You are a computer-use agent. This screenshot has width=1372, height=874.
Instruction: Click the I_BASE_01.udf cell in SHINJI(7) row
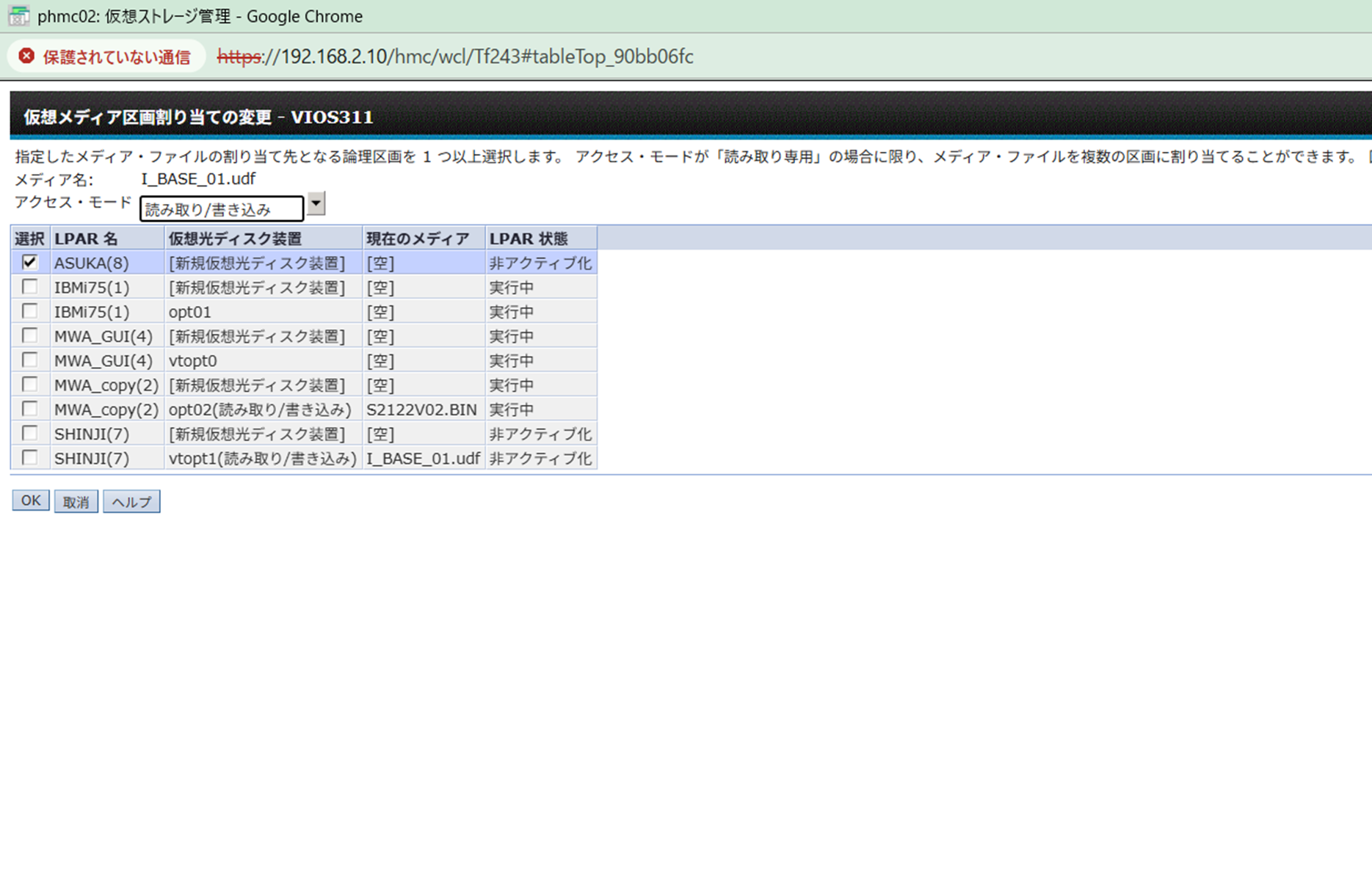[424, 459]
